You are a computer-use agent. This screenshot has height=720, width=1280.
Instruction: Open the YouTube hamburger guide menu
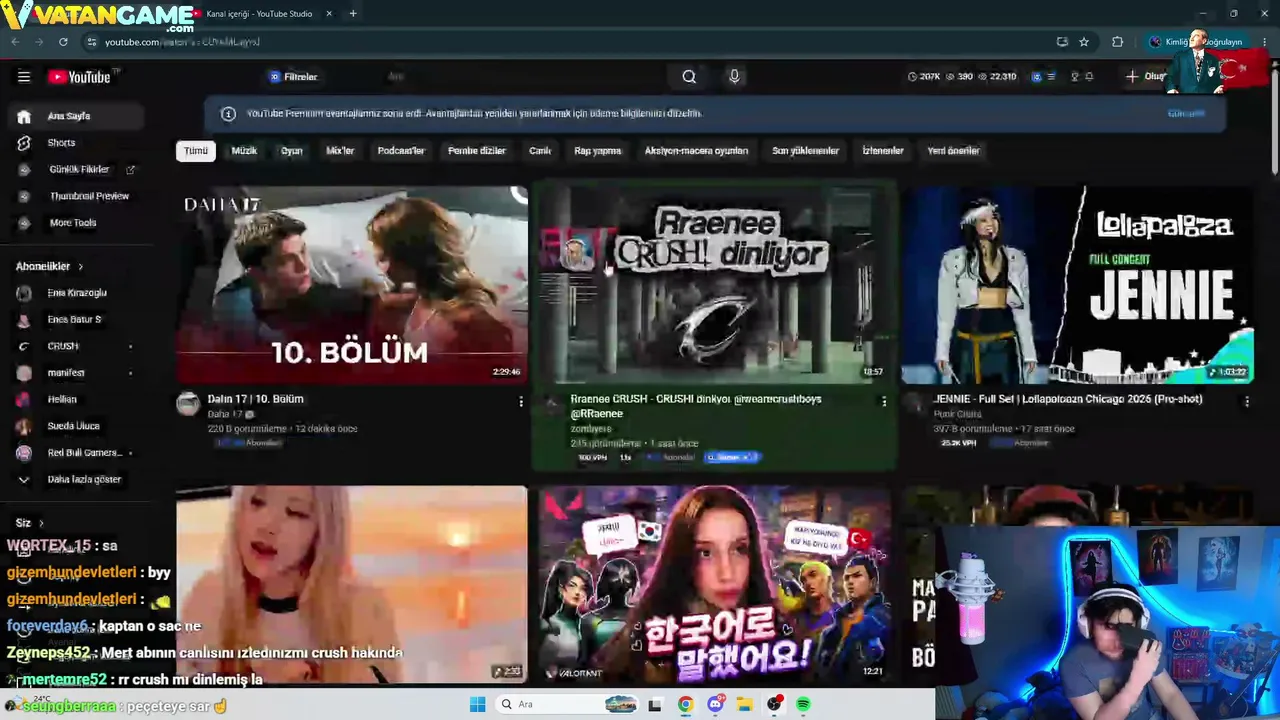pyautogui.click(x=24, y=77)
